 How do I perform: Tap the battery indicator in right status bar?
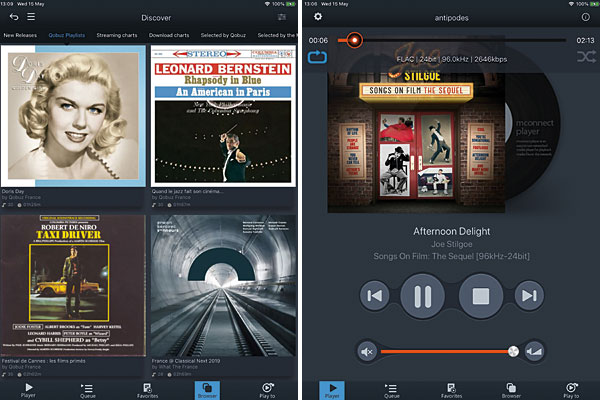[595, 4]
